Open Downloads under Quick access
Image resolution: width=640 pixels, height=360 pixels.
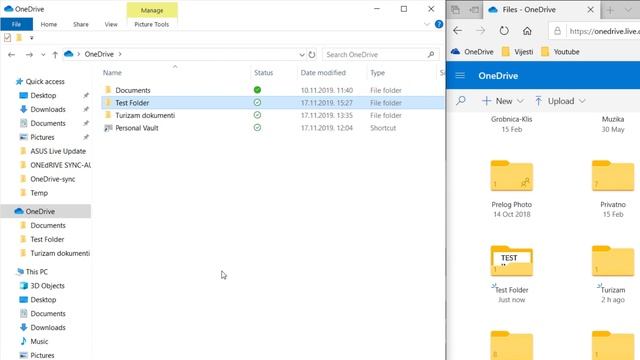[x=48, y=109]
